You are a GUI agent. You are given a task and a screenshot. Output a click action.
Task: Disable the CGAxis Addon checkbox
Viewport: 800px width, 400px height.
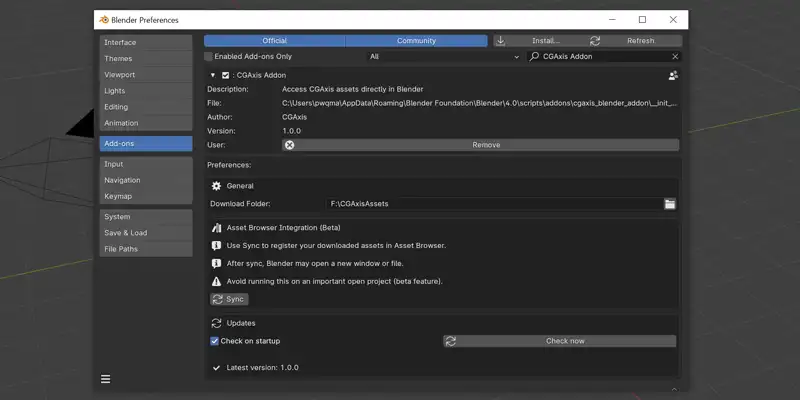coord(225,75)
